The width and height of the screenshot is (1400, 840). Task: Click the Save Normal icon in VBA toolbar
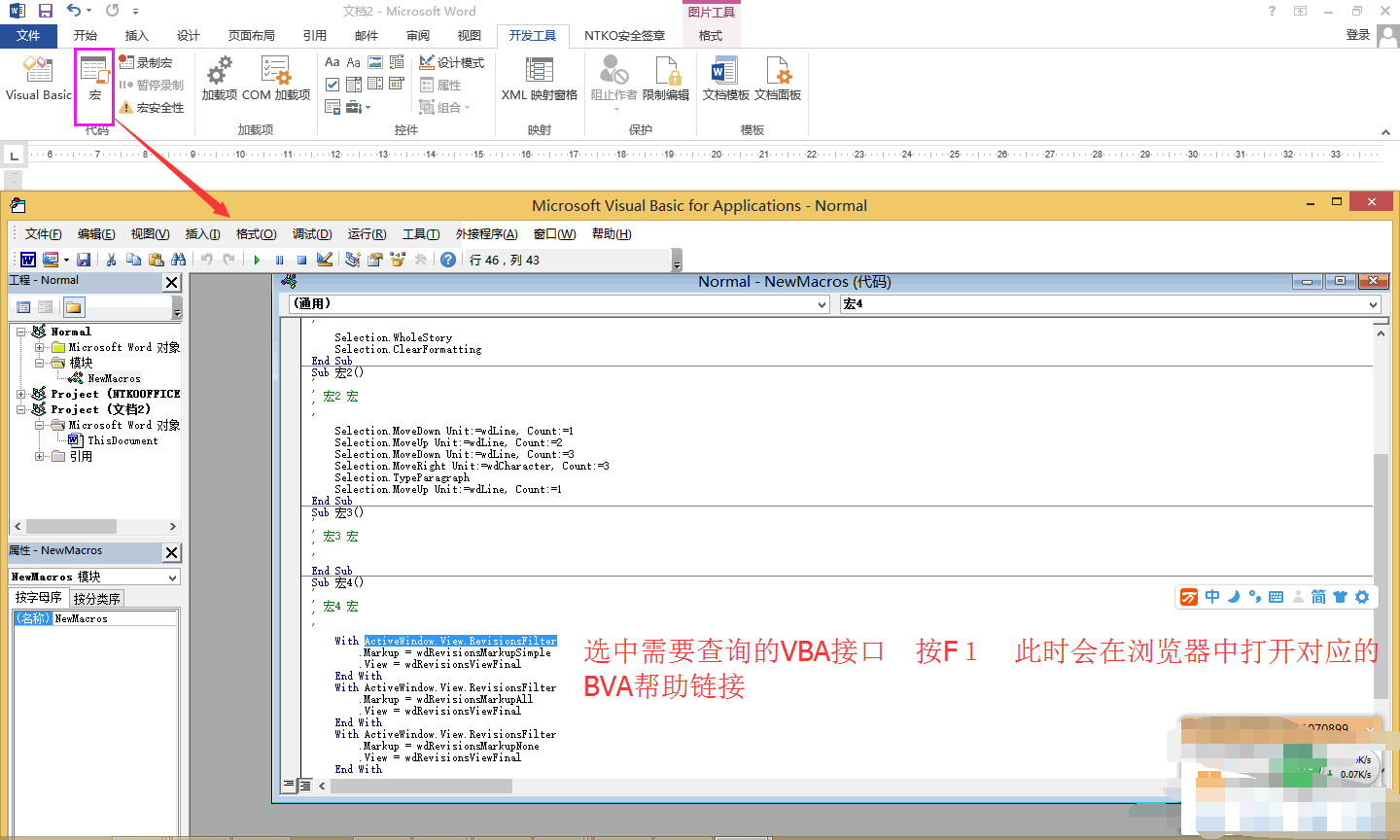pyautogui.click(x=84, y=260)
